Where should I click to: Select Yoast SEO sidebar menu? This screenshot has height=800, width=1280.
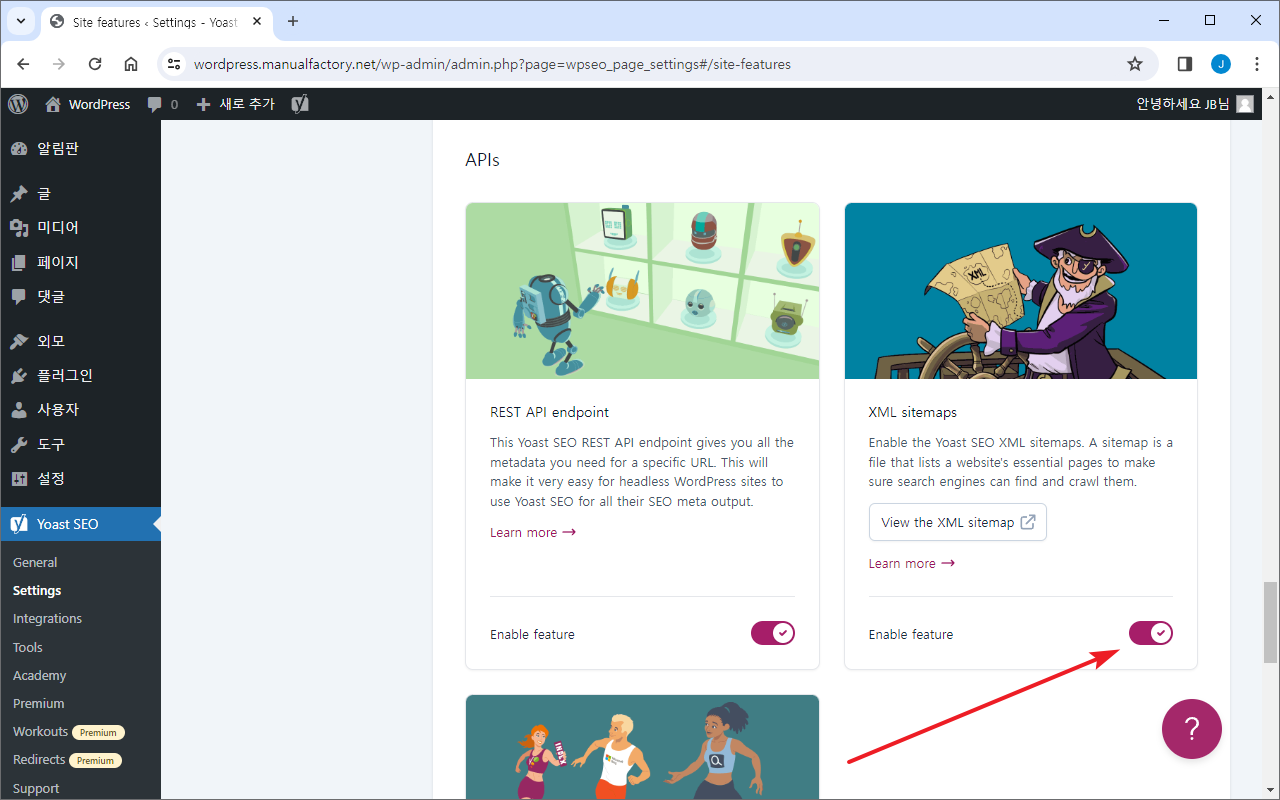[80, 524]
